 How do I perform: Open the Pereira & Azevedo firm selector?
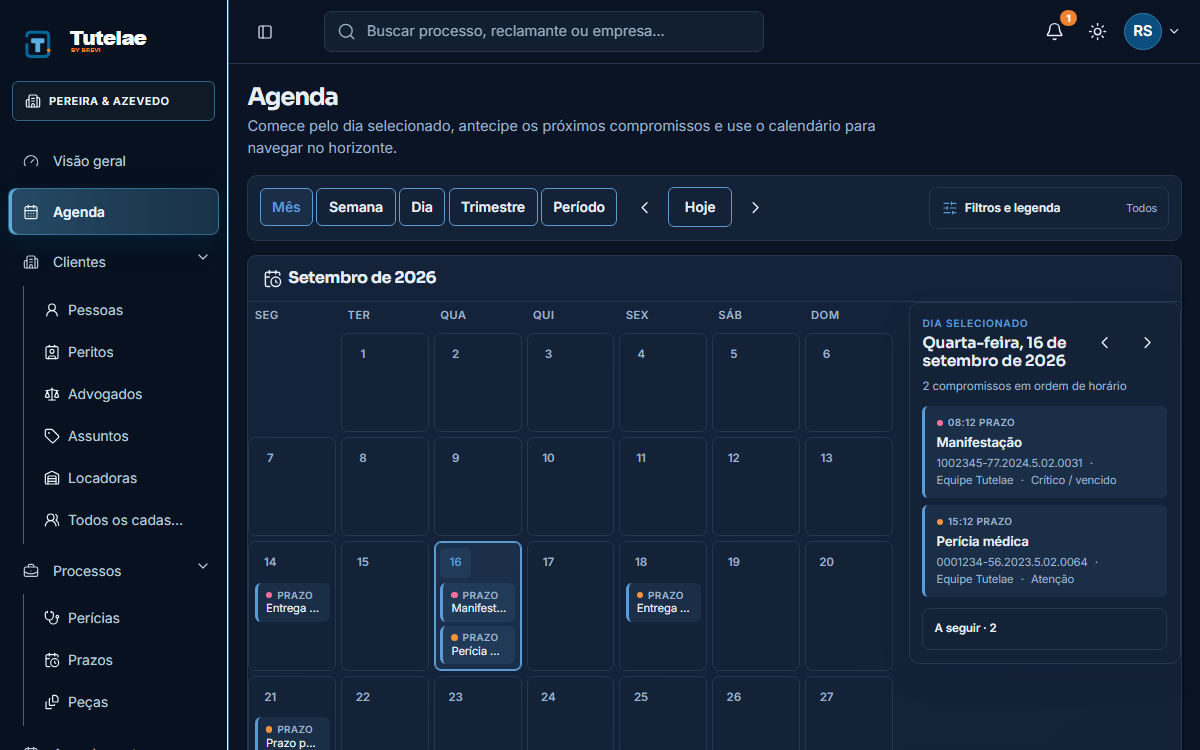click(113, 101)
